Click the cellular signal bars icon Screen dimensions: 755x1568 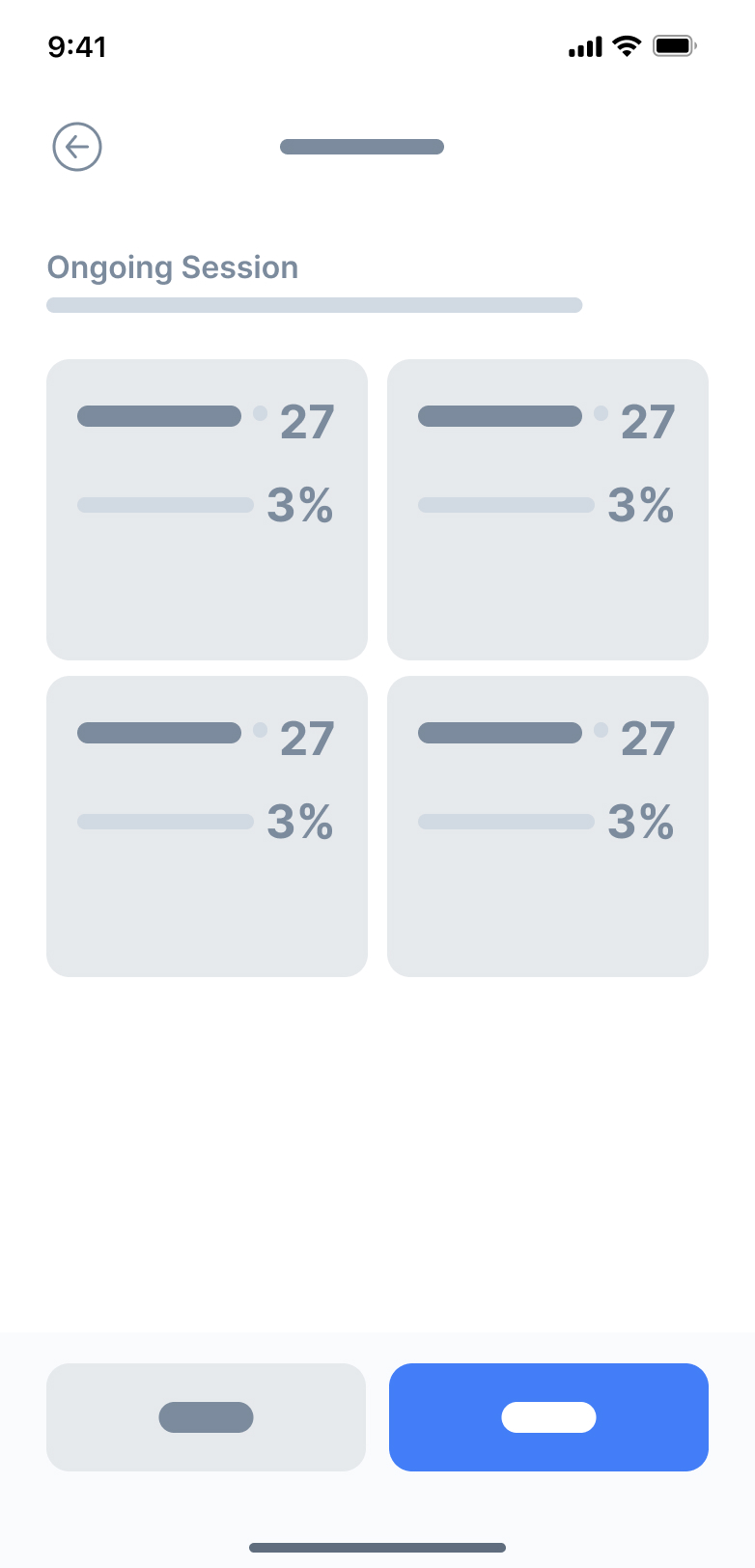585,46
